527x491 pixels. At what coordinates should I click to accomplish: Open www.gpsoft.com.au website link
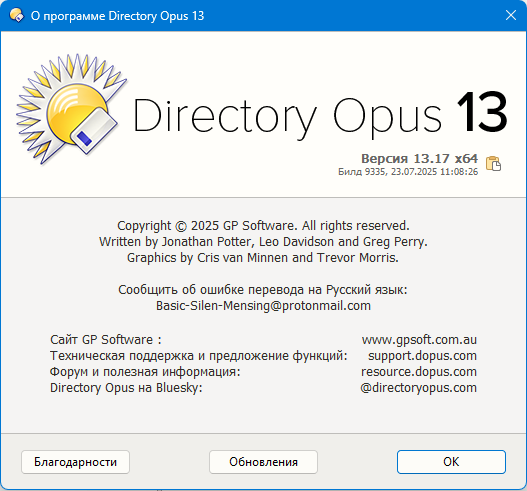pyautogui.click(x=419, y=340)
